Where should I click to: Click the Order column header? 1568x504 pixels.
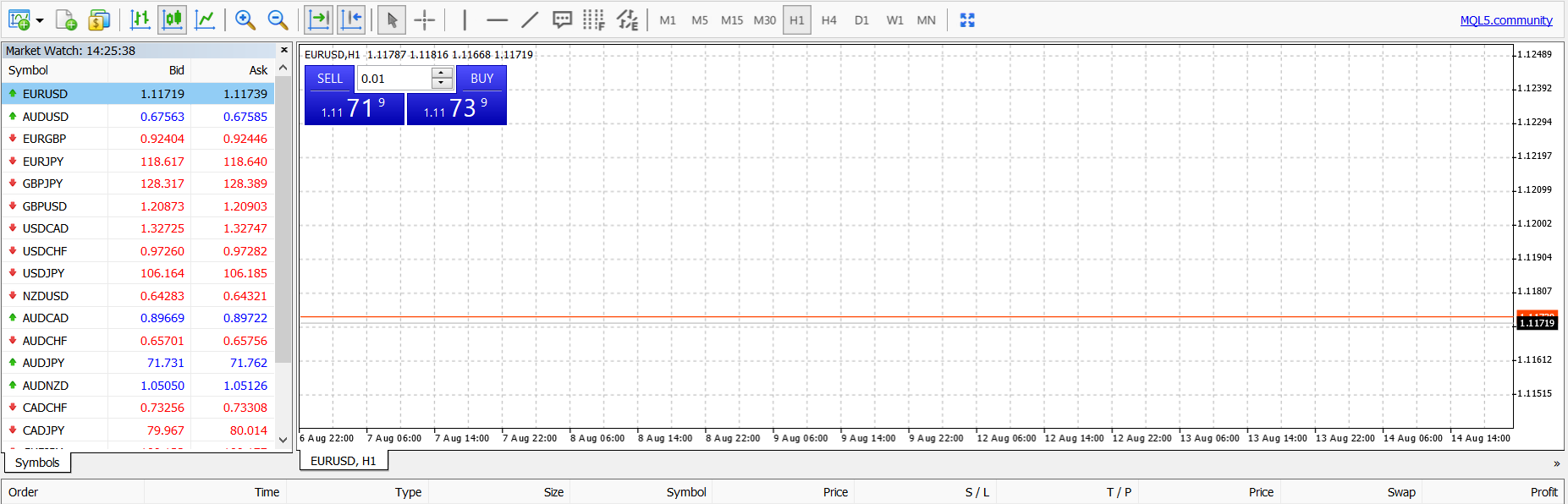coord(74,492)
